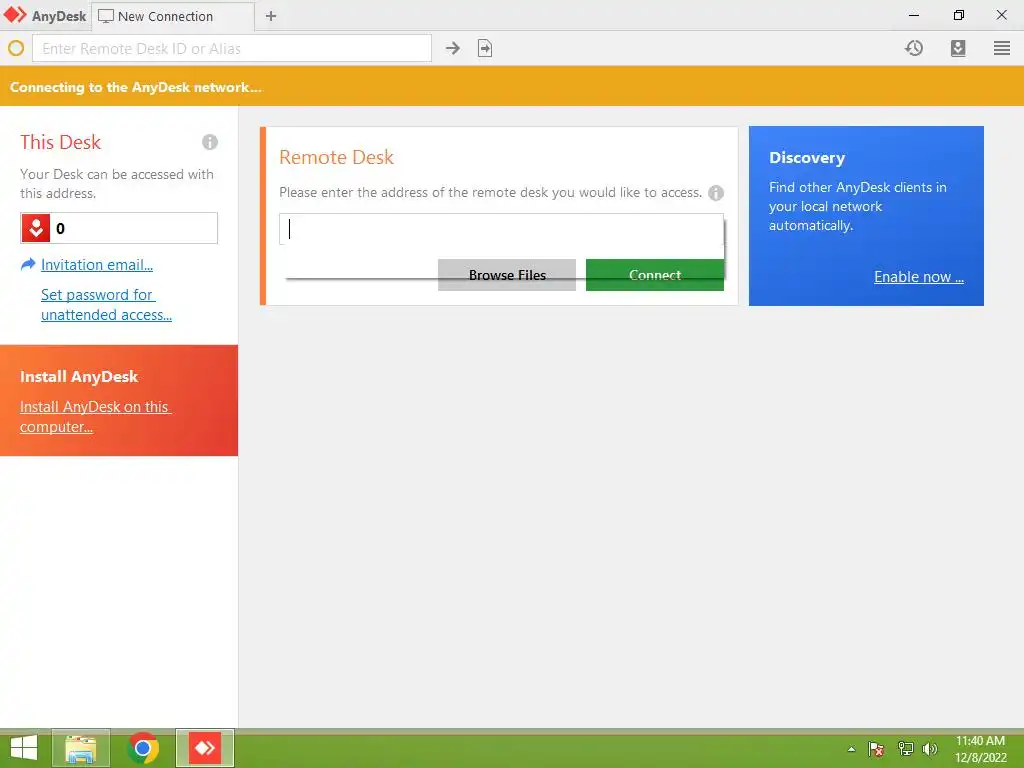Click 'Connecting to the AnyDesk network...' status text
The height and width of the screenshot is (768, 1024).
(x=136, y=87)
